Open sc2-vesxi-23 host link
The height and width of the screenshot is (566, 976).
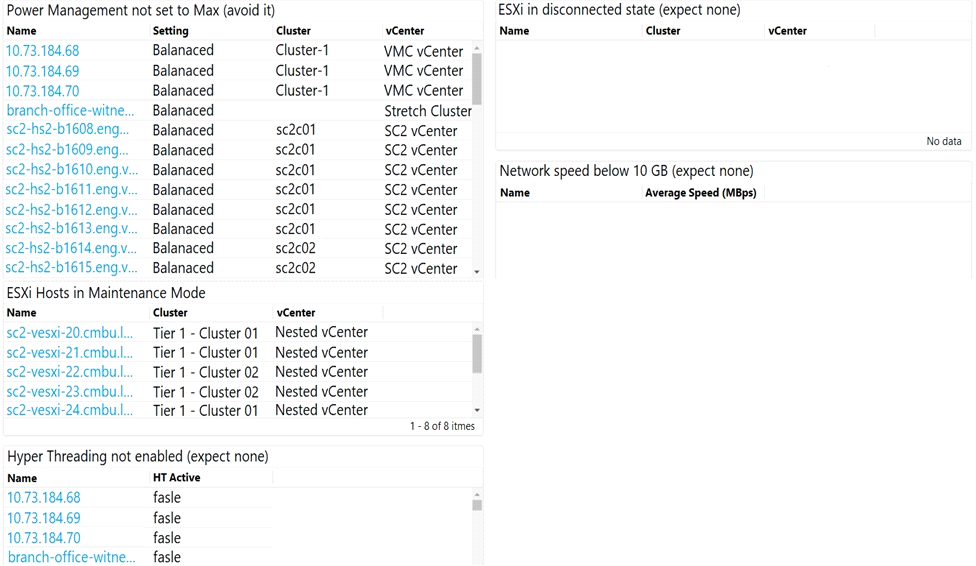coord(69,392)
